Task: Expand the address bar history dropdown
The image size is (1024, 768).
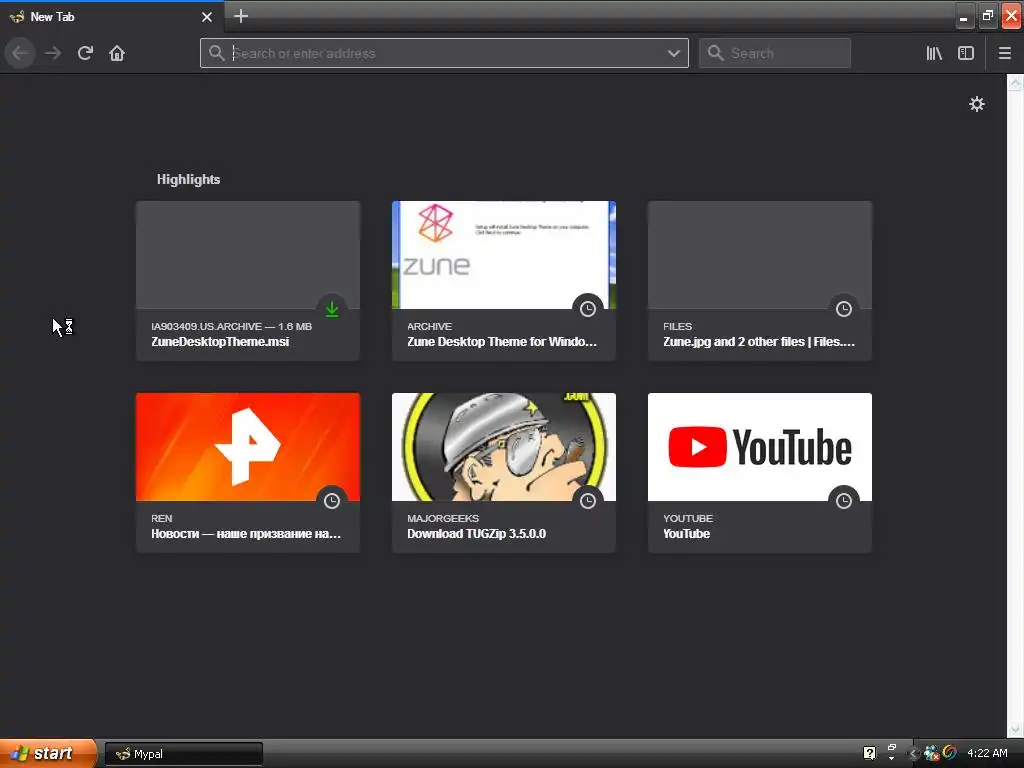Action: (x=673, y=54)
